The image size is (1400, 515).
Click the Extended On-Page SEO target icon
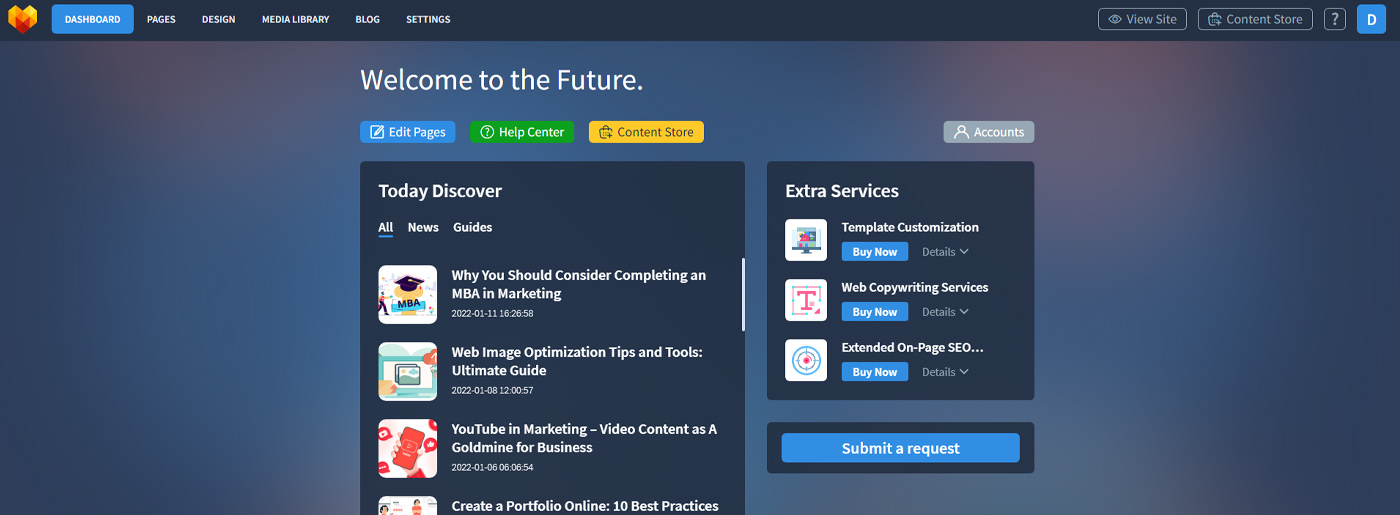(806, 360)
